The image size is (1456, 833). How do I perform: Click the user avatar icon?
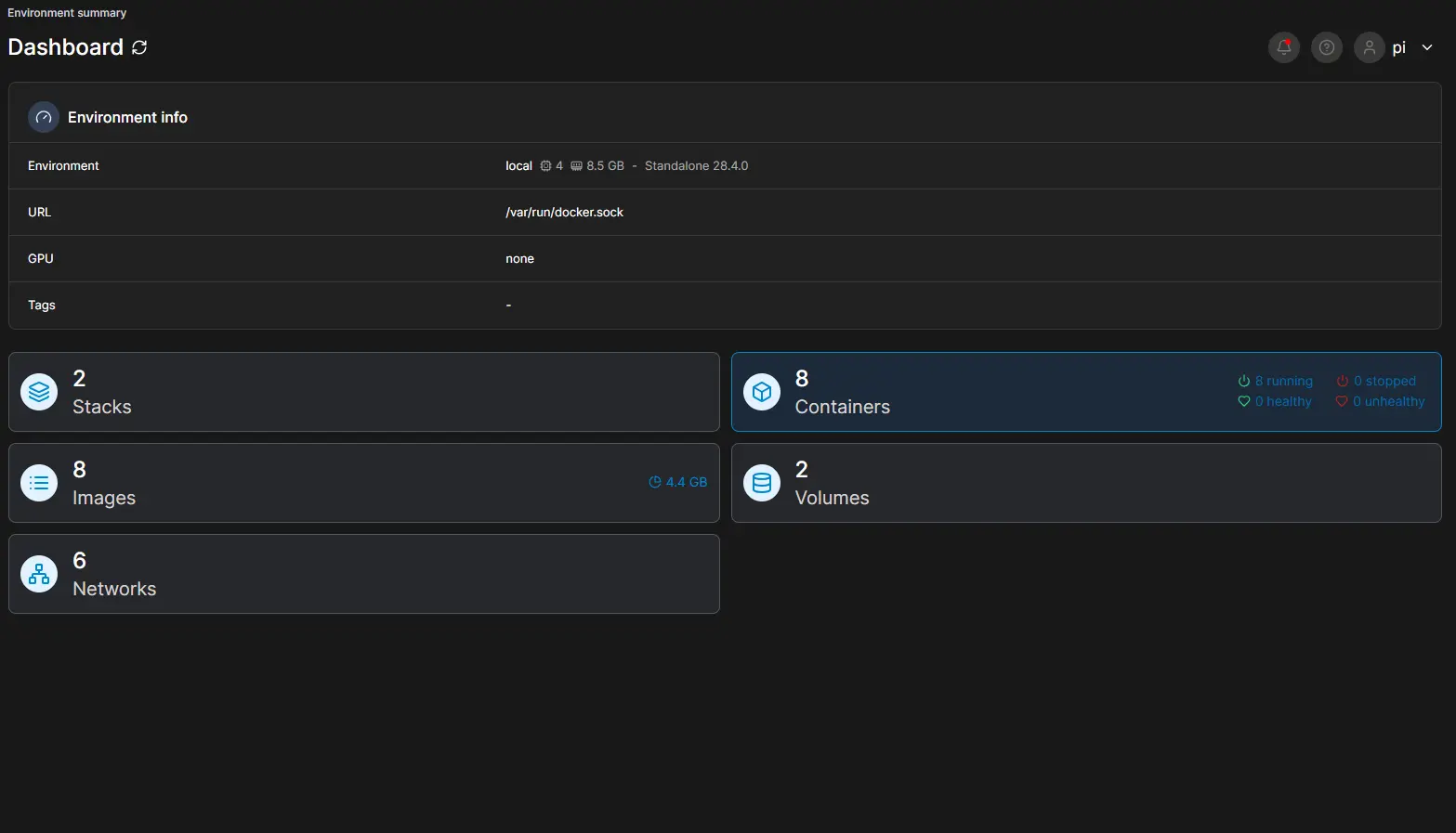pyautogui.click(x=1369, y=46)
